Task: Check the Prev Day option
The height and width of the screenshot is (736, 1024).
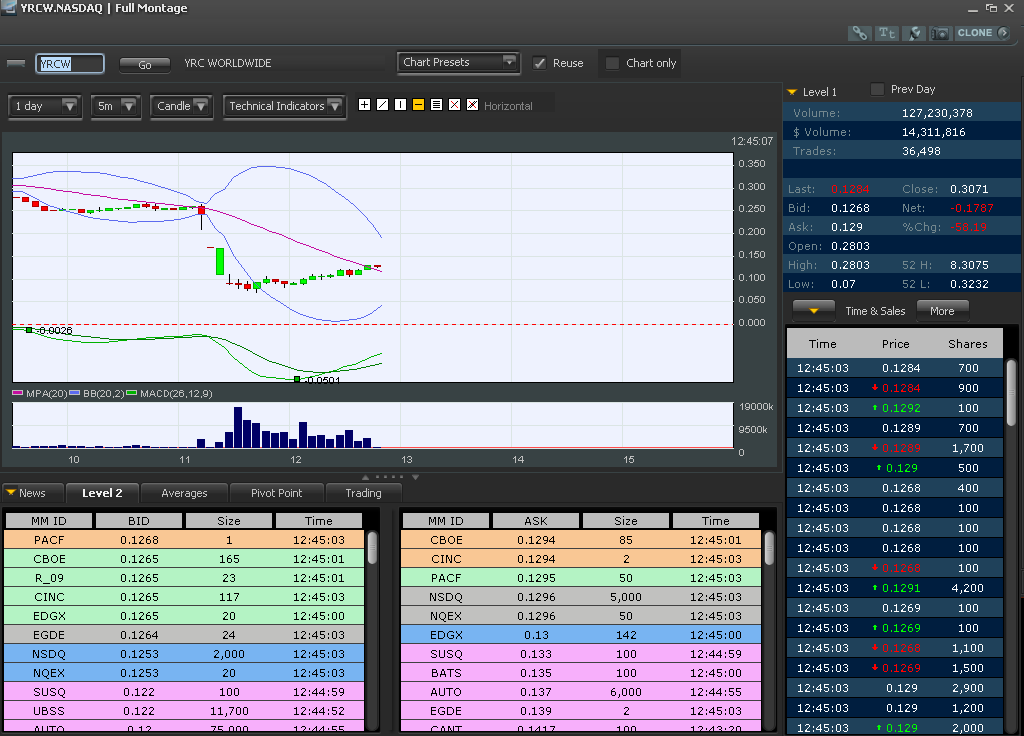Action: [876, 91]
